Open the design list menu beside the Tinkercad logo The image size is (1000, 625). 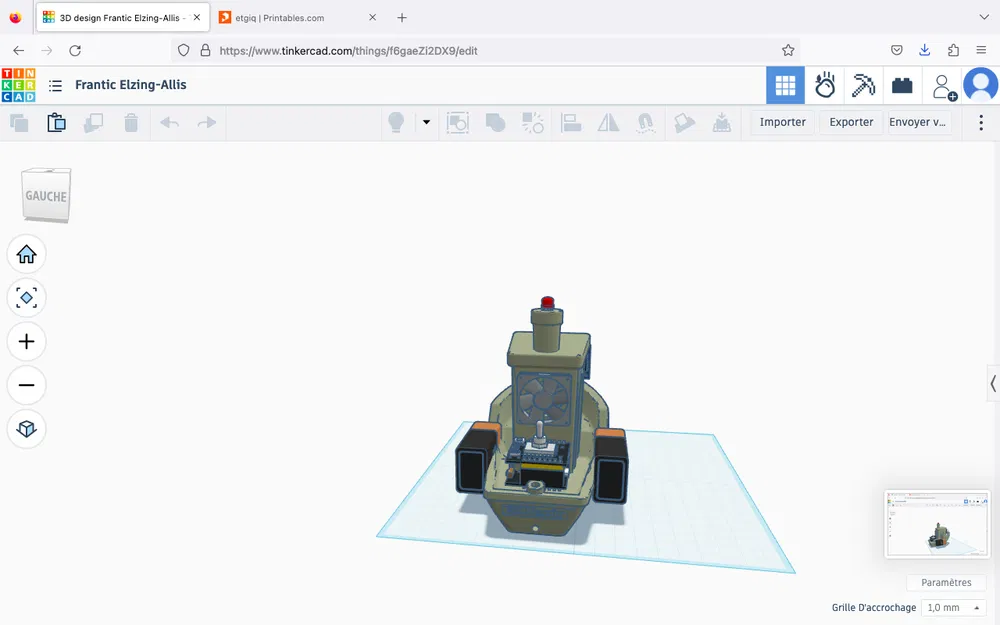tap(55, 85)
